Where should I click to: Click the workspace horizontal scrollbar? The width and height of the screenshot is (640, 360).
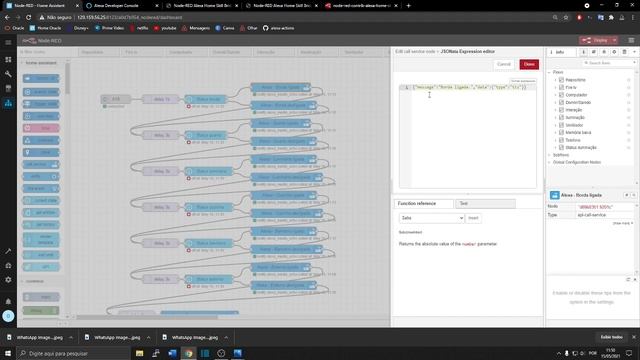point(147,317)
